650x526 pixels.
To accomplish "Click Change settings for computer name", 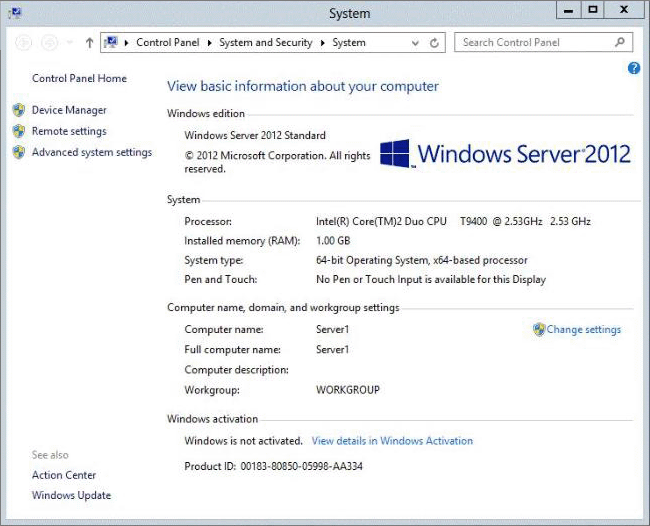I will click(583, 329).
